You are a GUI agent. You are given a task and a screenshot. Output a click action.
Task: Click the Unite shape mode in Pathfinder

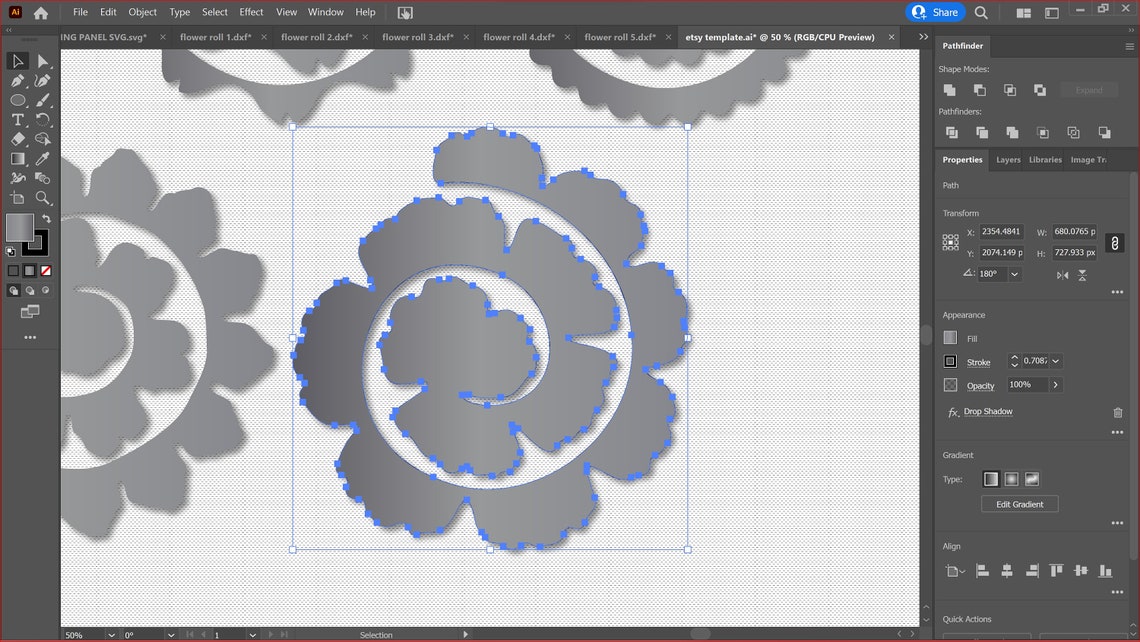(x=948, y=90)
